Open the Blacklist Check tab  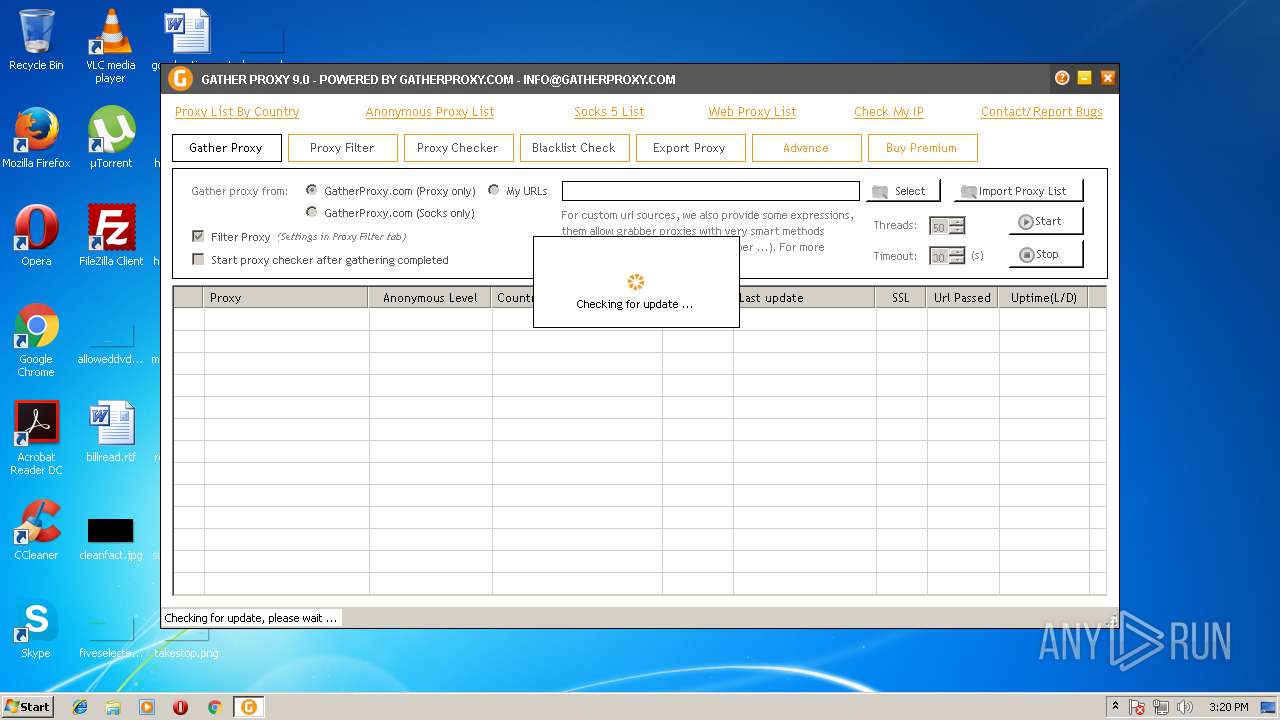pyautogui.click(x=574, y=148)
